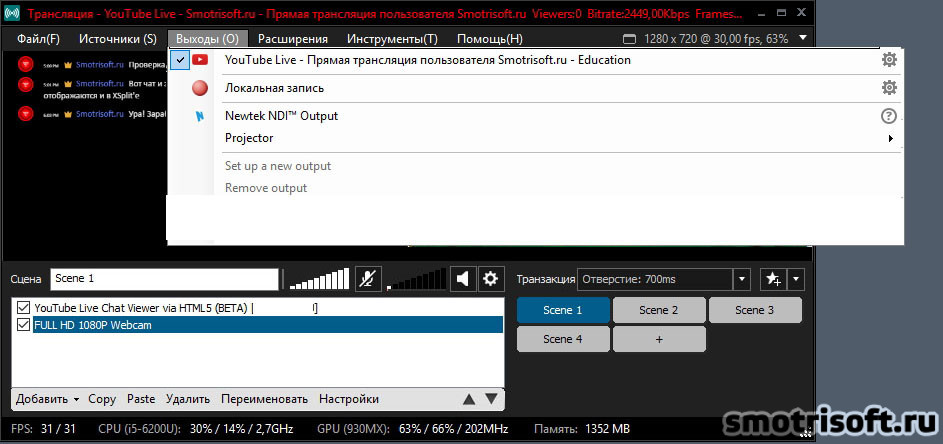943x444 pixels.
Task: Open source Настройки
Action: point(349,399)
